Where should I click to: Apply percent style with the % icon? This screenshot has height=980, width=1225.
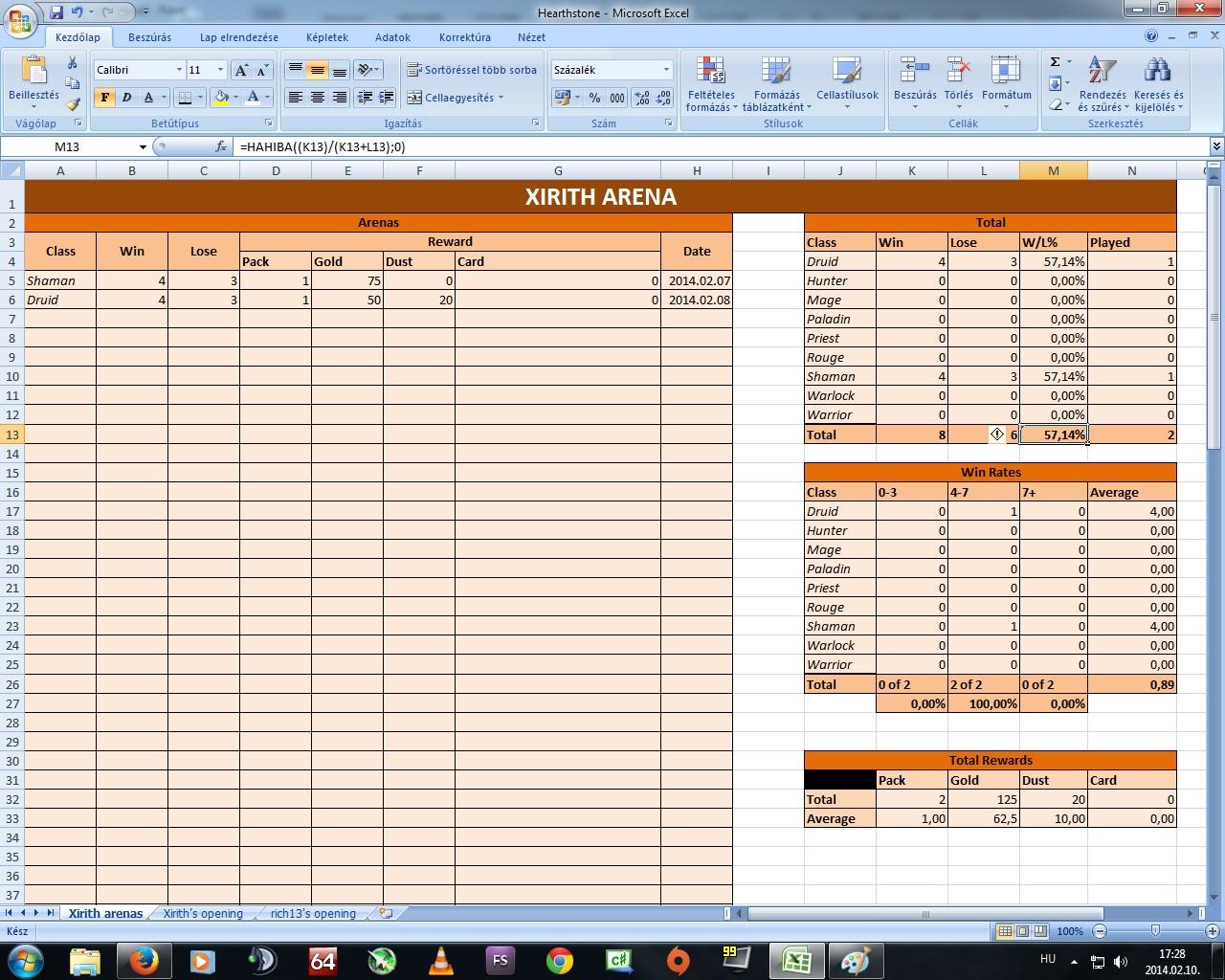pos(594,98)
